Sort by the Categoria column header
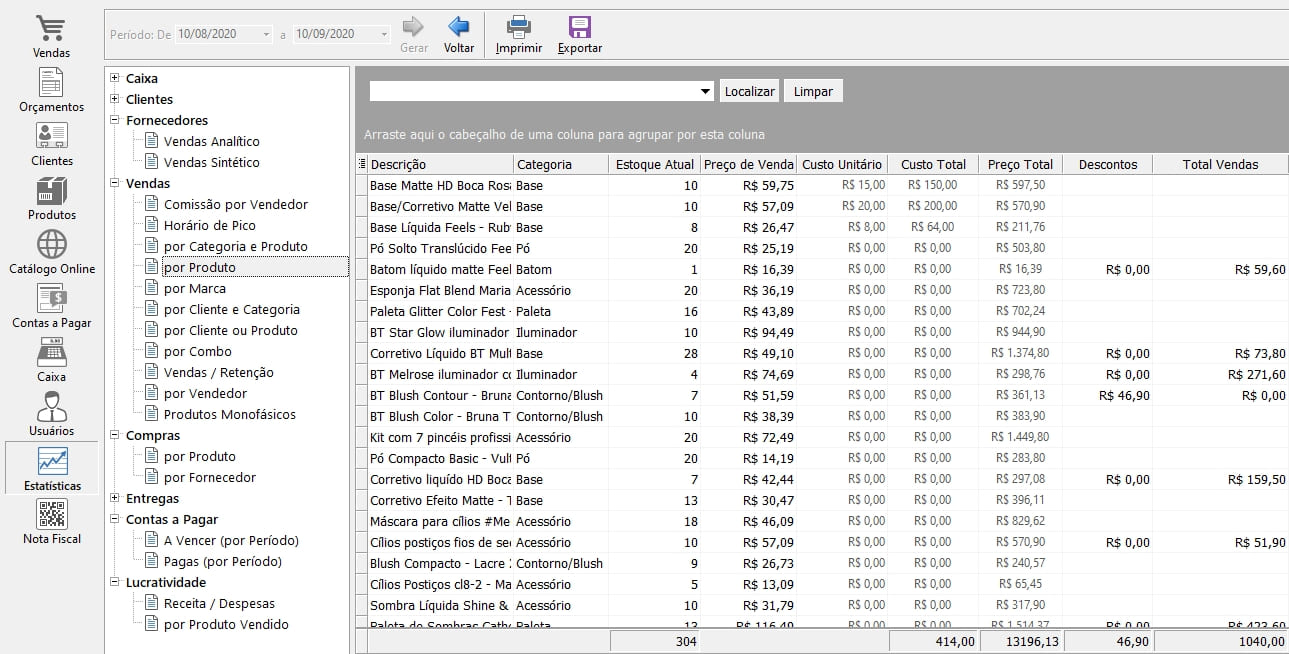The width and height of the screenshot is (1289, 654). click(560, 164)
